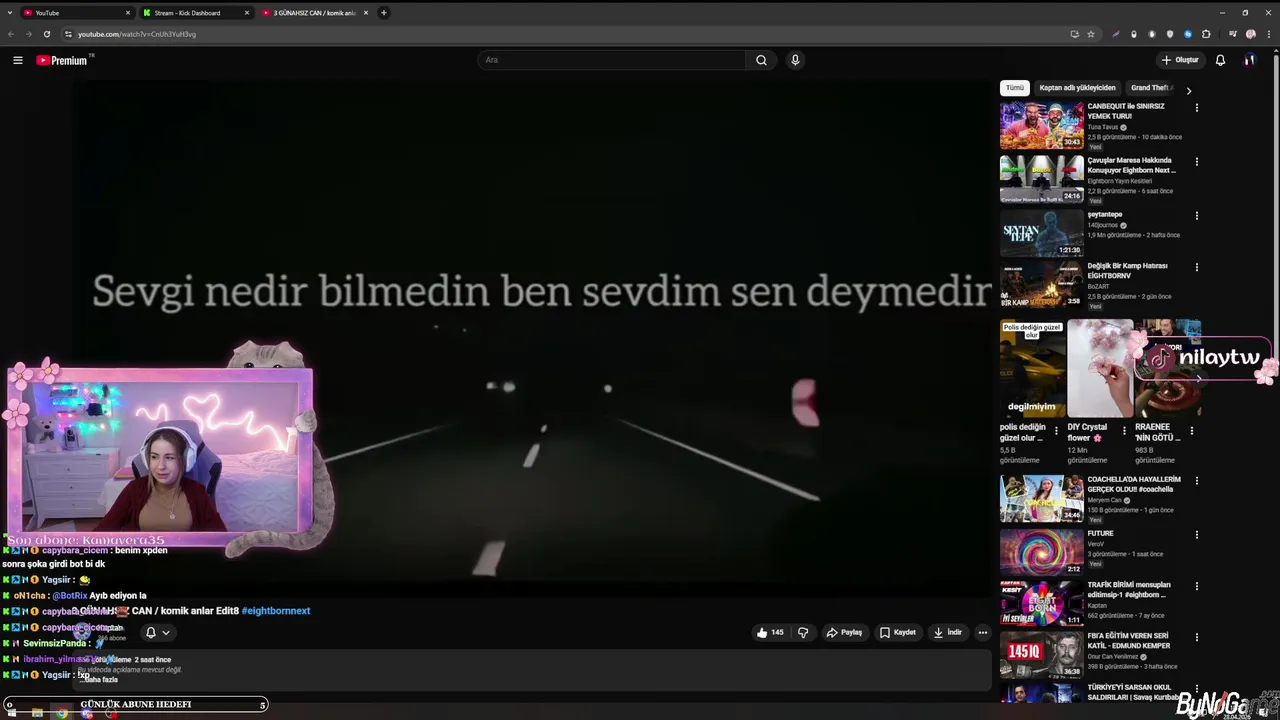
Task: Open COACHELLA'DA HAYALLERİM video title
Action: (x=1134, y=484)
